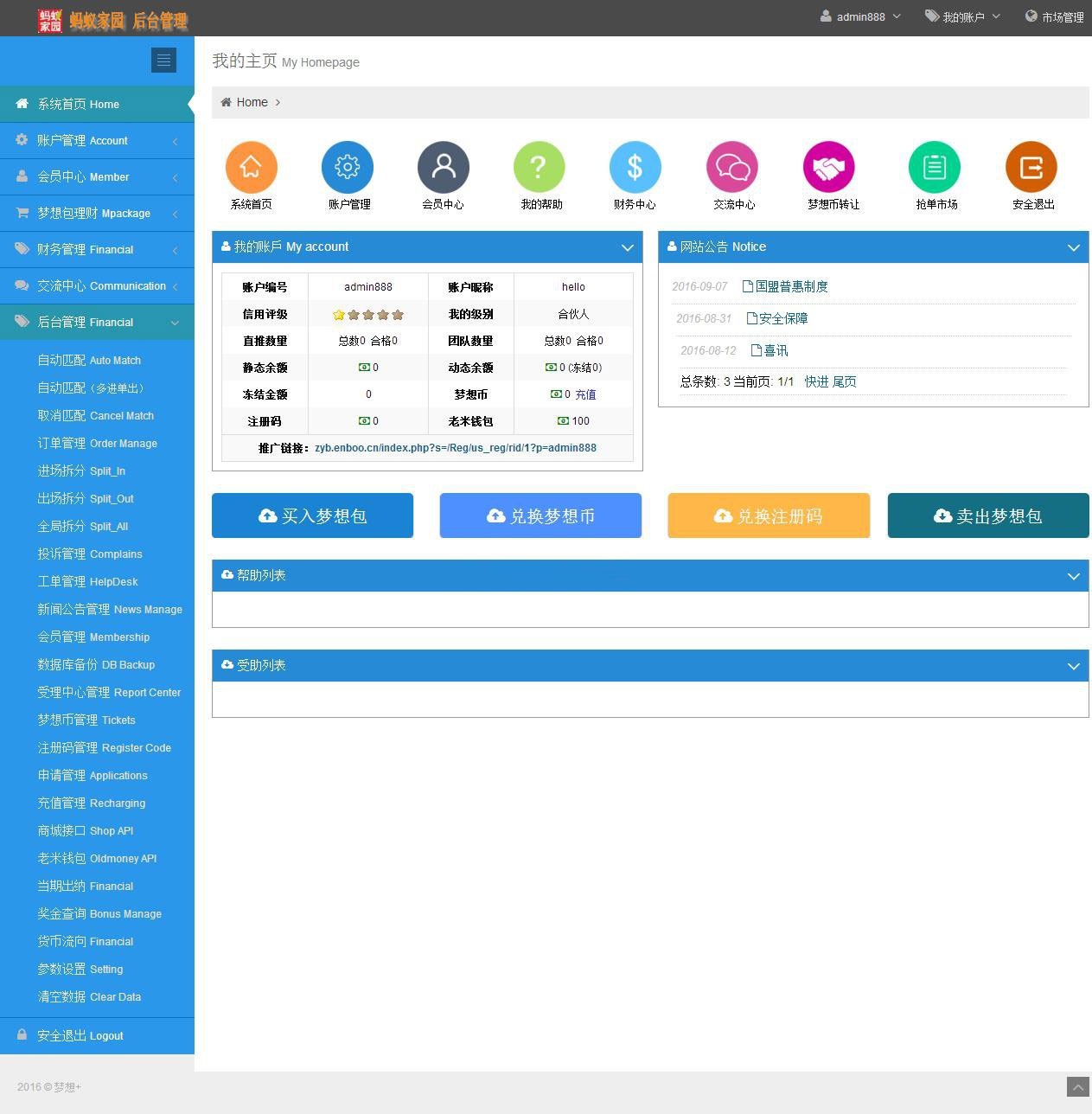Open 会员中心 member center icon
Screen dimensions: 1092x1114
[443, 166]
